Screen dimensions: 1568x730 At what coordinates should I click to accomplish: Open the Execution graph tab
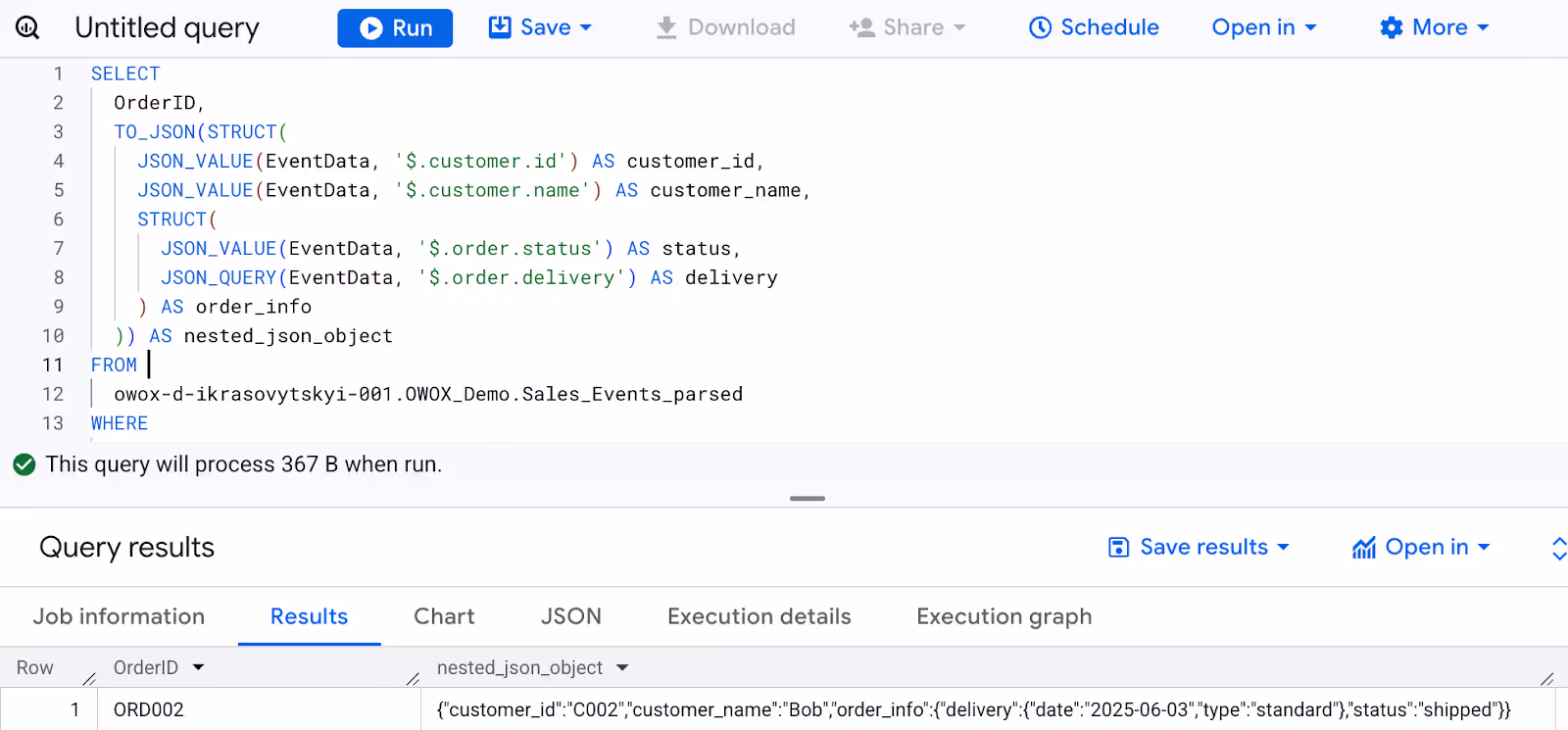tap(1004, 616)
